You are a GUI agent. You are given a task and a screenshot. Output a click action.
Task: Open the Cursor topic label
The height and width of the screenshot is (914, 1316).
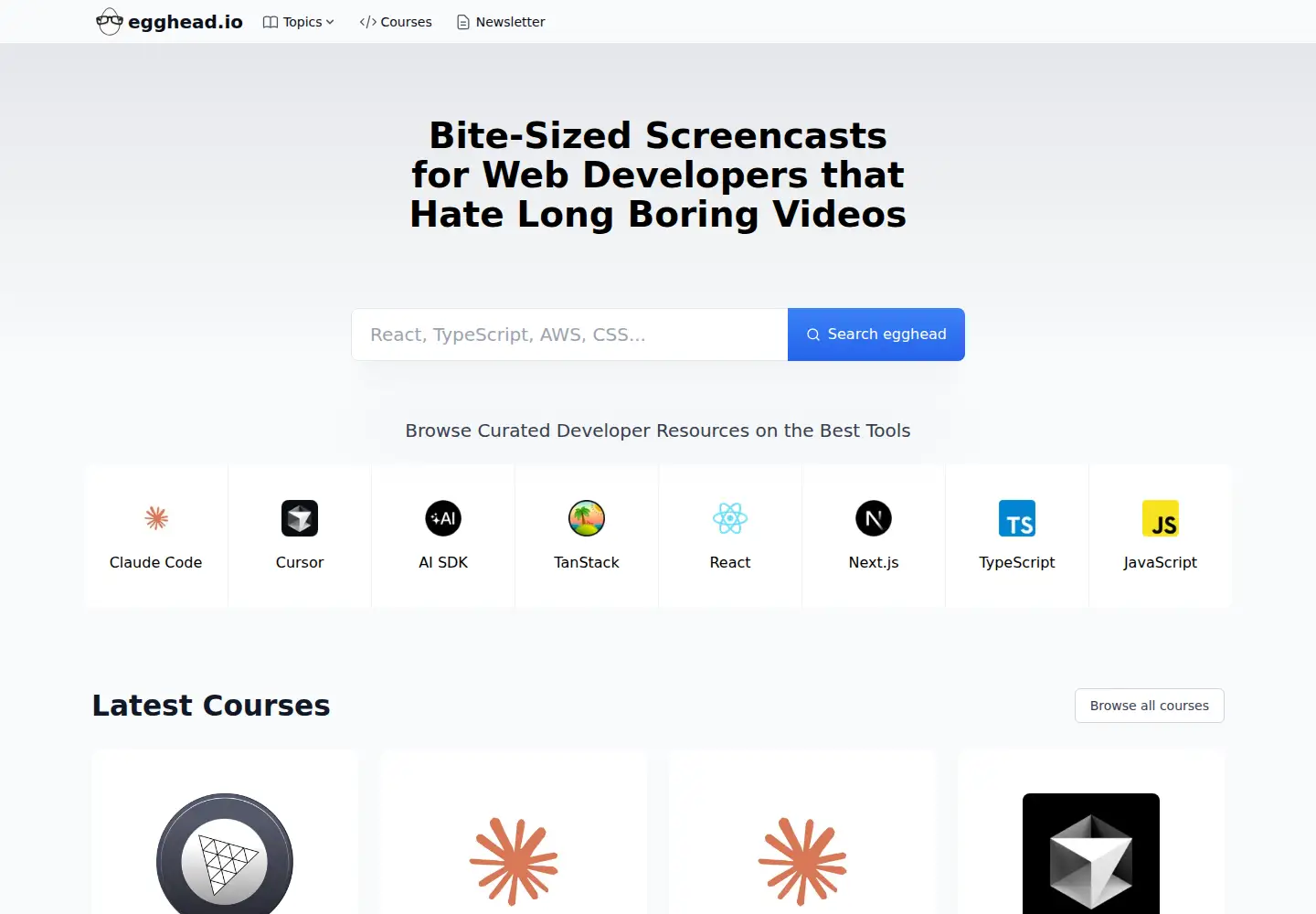tap(300, 562)
